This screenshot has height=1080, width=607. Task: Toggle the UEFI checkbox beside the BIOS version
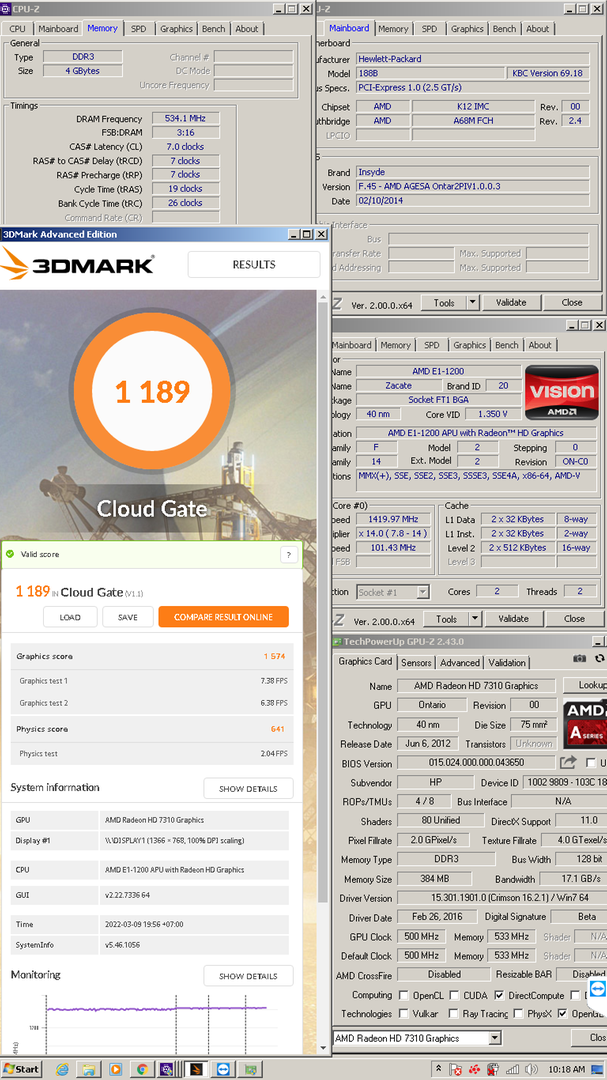pos(590,762)
